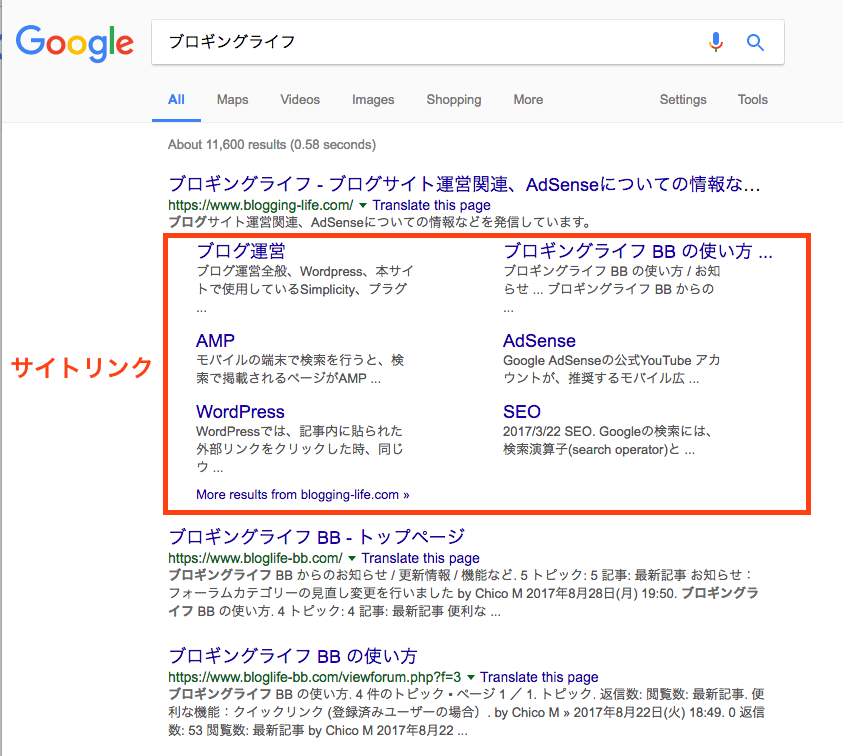Click More results from blogging-life.com
The image size is (843, 756).
click(x=303, y=495)
